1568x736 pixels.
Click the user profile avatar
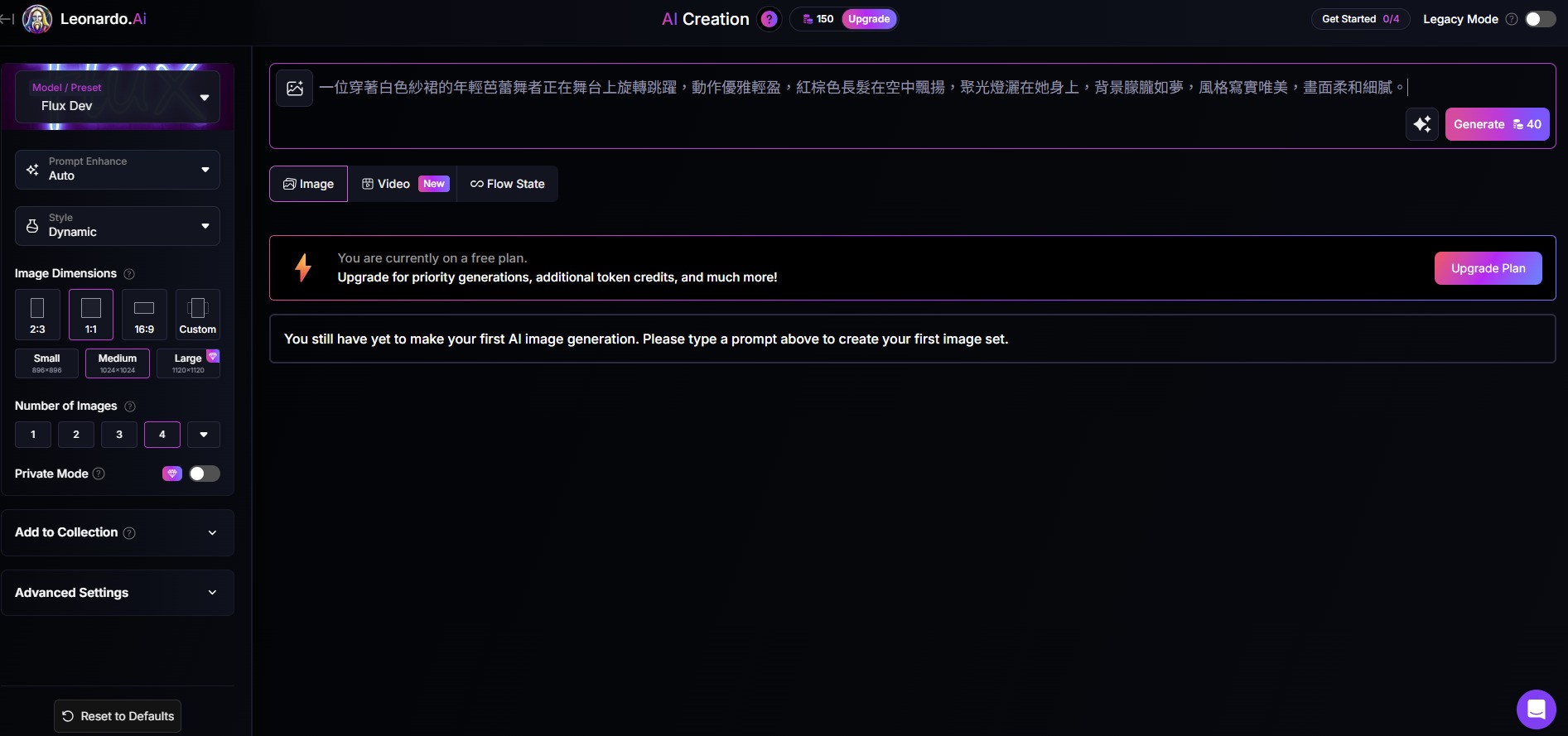[x=37, y=19]
